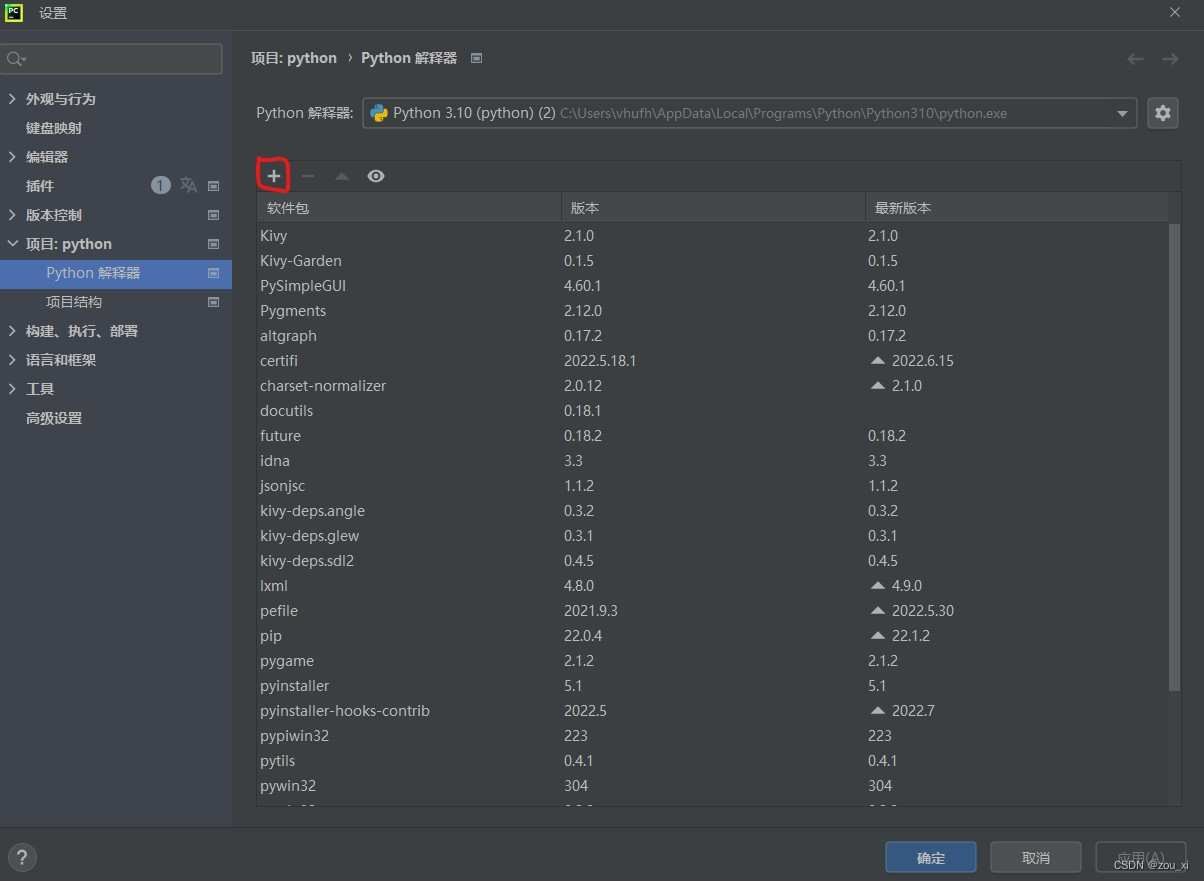Click the 取消 button
The height and width of the screenshot is (881, 1204).
click(x=1036, y=857)
